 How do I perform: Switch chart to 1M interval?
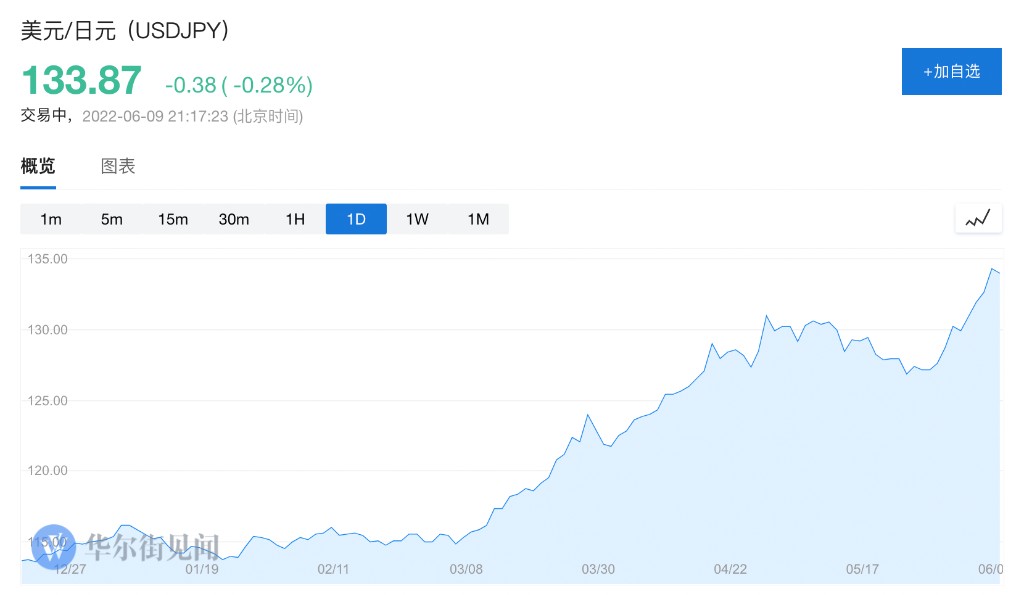click(478, 219)
